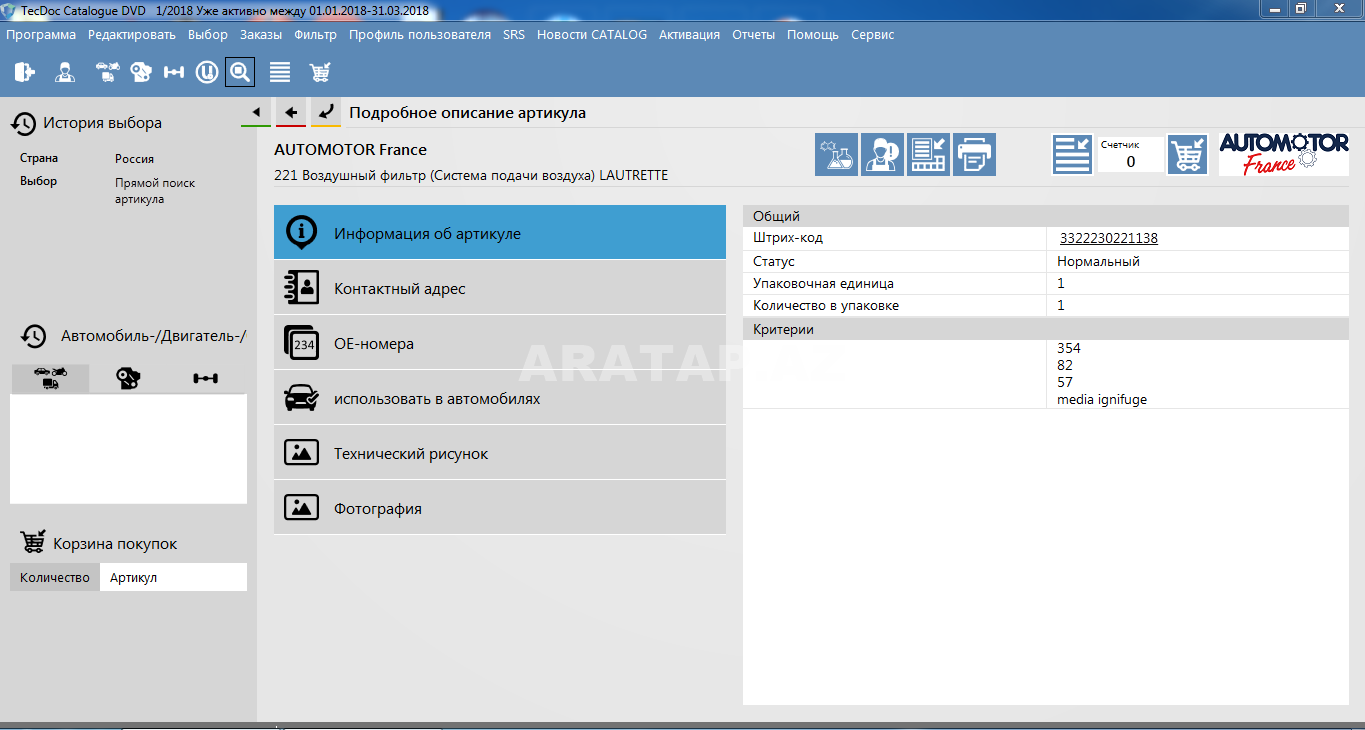Click the criteria value 354
1365x730 pixels.
point(1069,348)
